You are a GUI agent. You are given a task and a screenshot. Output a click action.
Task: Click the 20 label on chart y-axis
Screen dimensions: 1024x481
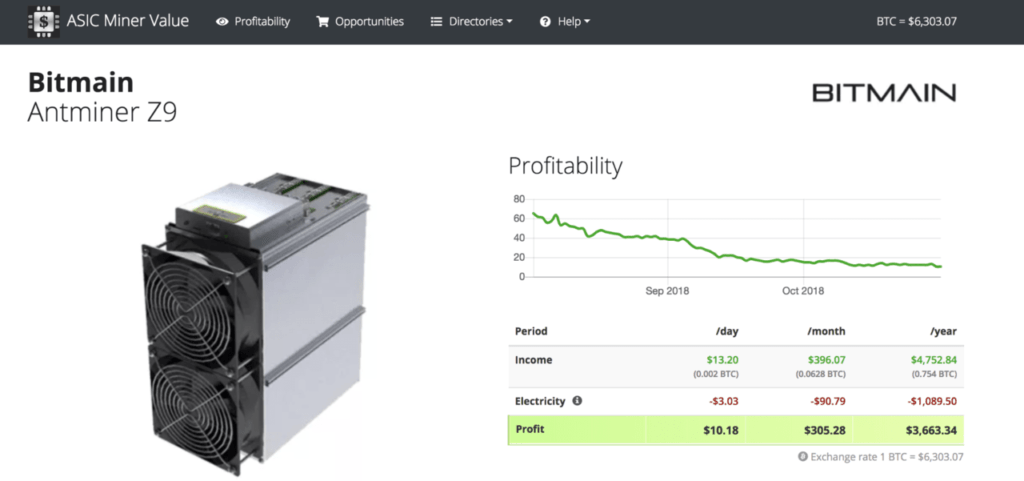(x=519, y=257)
